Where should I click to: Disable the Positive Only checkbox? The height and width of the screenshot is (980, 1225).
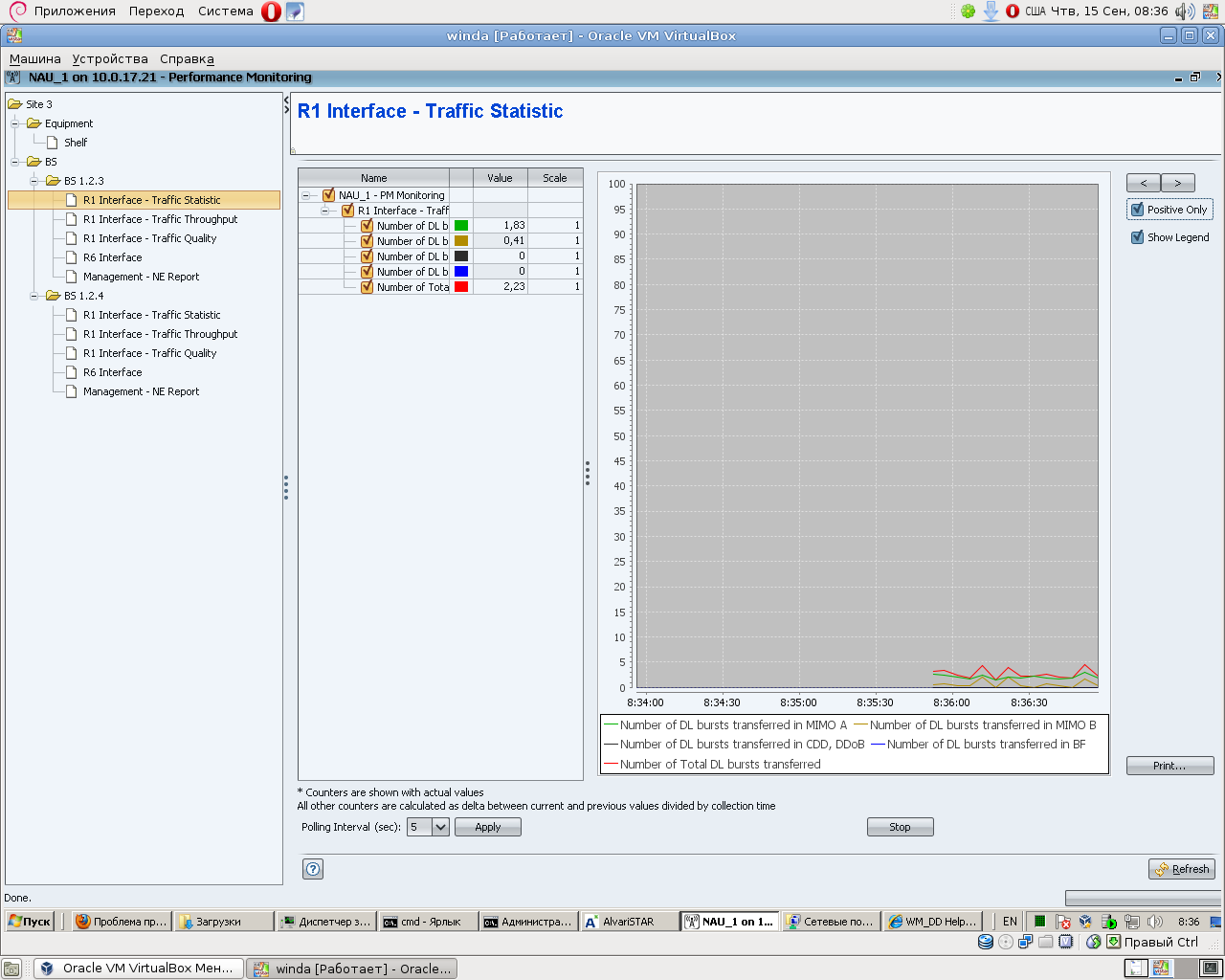click(1138, 210)
